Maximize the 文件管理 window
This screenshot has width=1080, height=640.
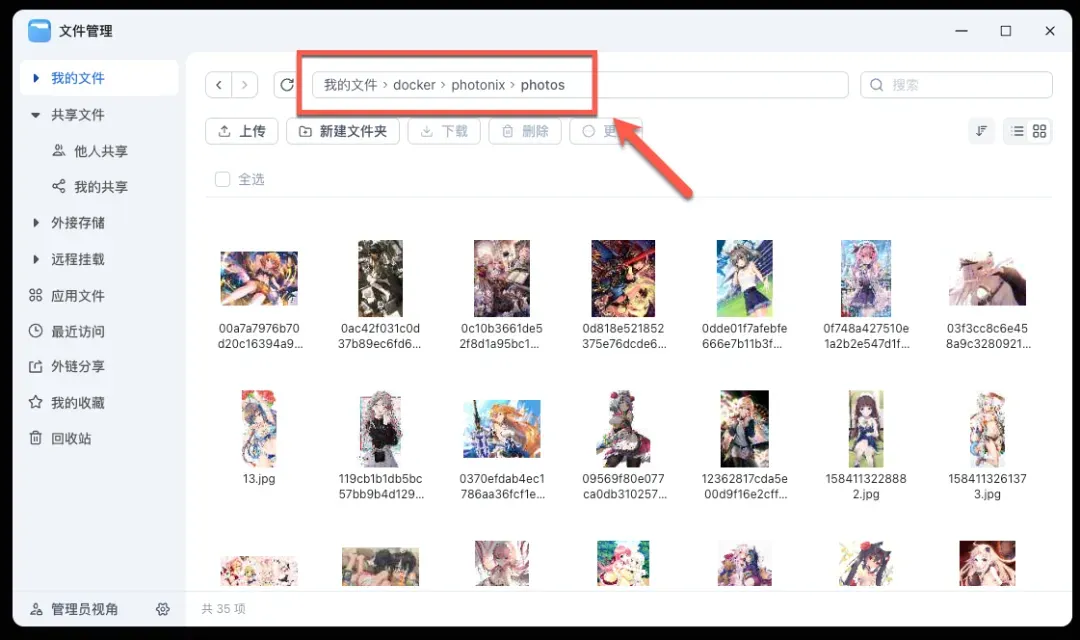tap(1006, 31)
